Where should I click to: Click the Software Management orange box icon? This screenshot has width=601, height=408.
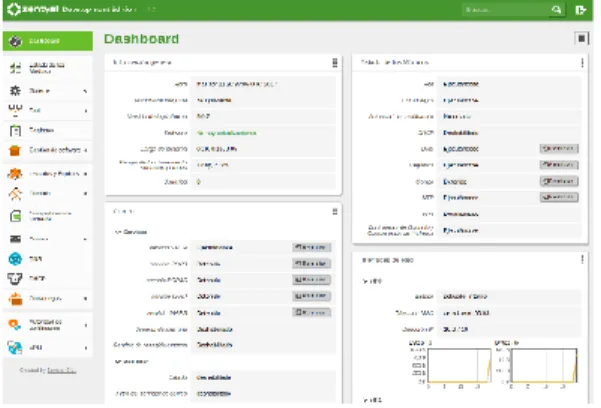tap(15, 150)
